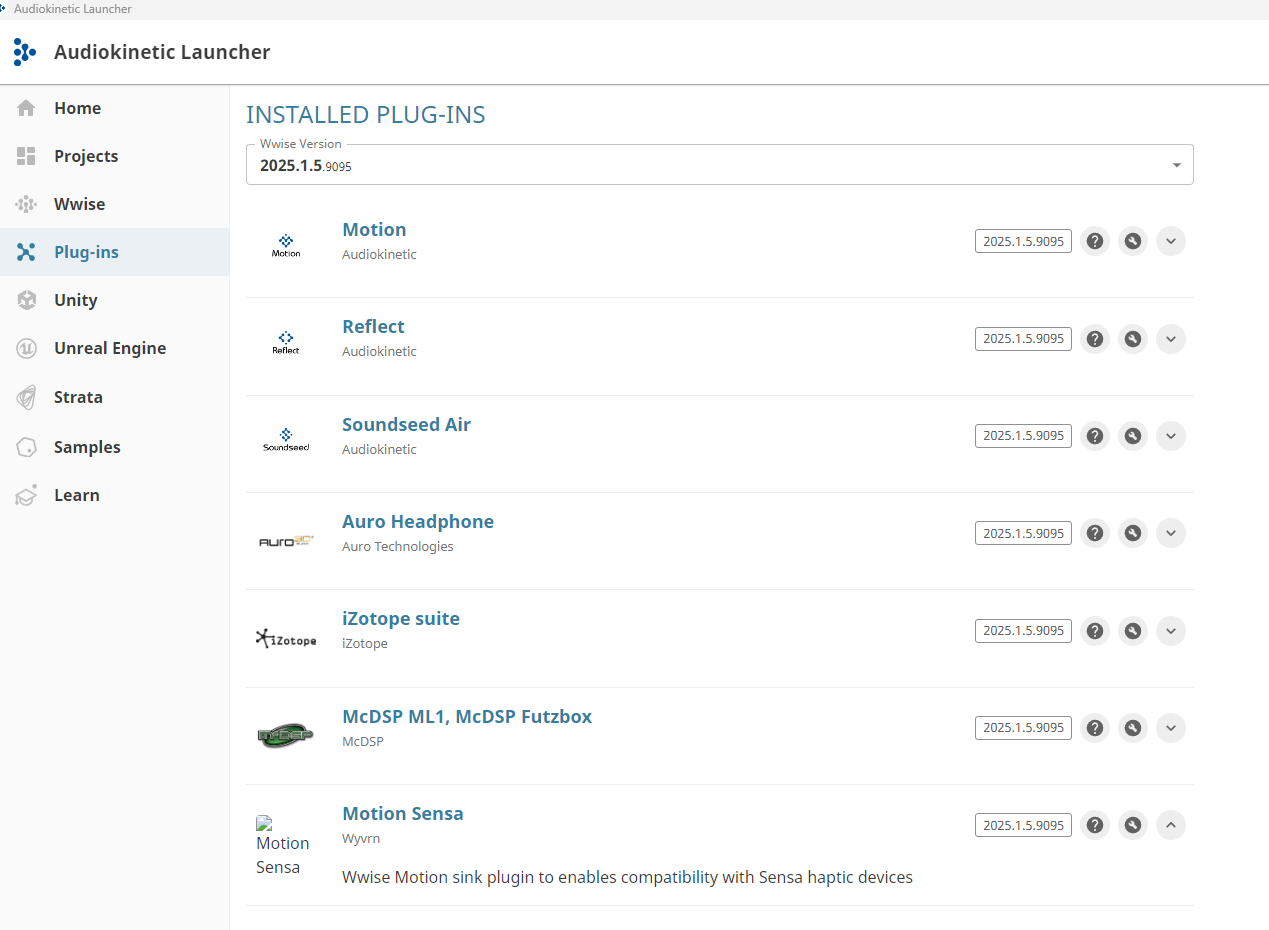Open the Learn section

[x=114, y=495]
